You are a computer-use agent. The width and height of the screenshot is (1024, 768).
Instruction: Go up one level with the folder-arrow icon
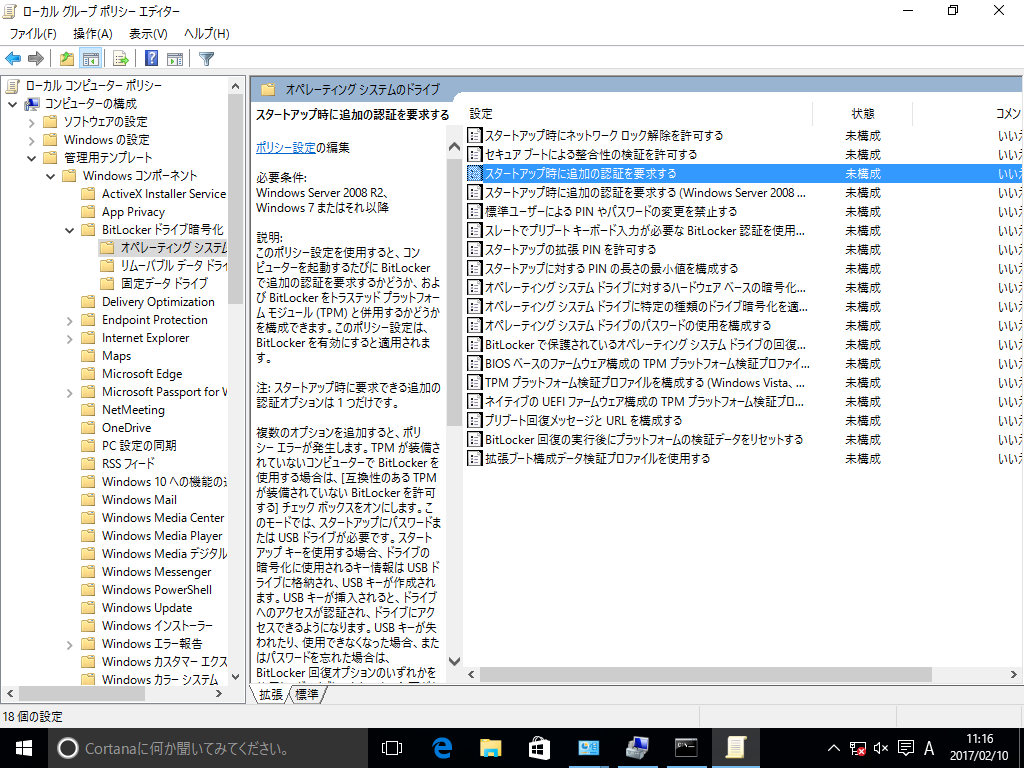click(x=67, y=59)
